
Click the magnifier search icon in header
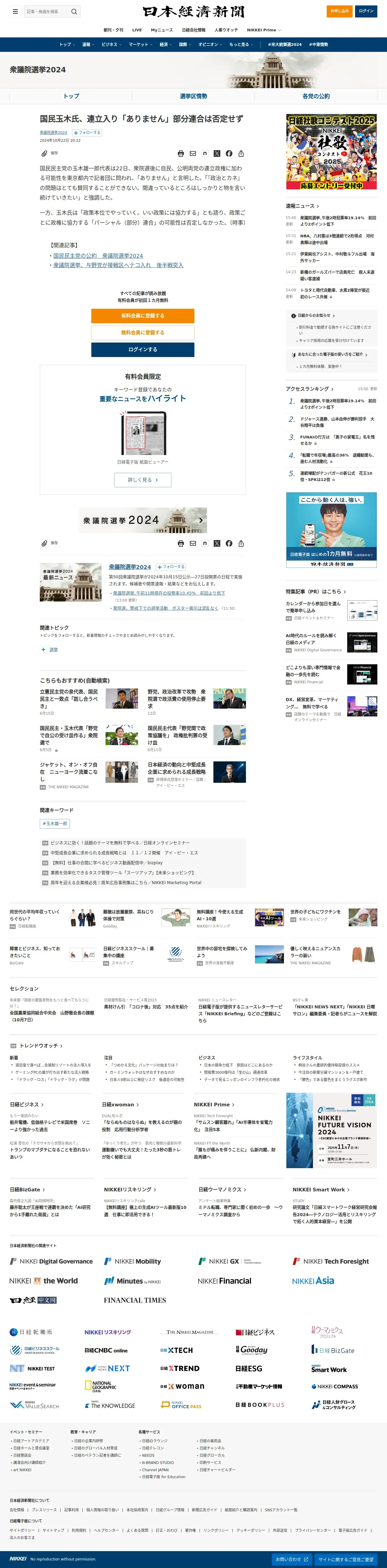74,11
